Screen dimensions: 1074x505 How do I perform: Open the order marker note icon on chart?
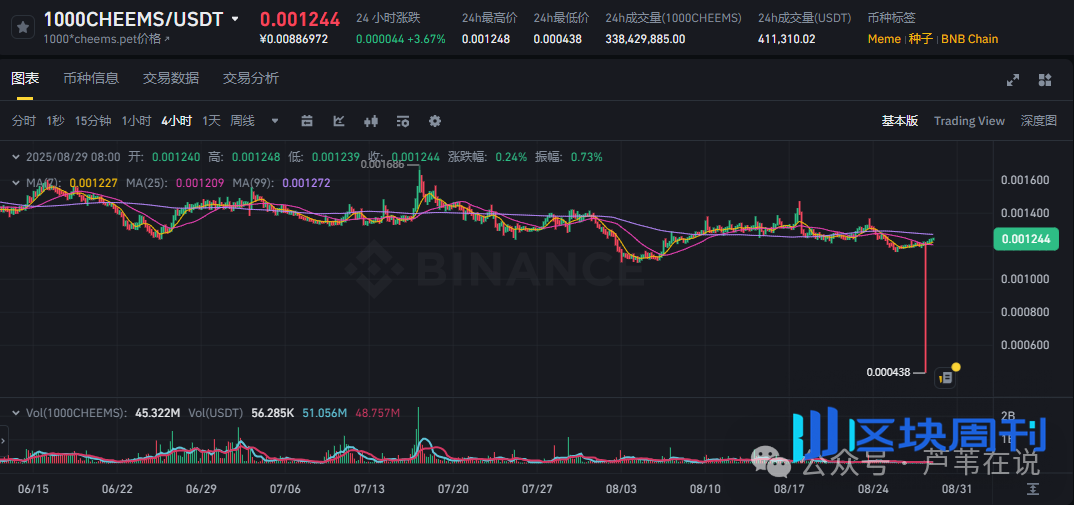(x=945, y=377)
